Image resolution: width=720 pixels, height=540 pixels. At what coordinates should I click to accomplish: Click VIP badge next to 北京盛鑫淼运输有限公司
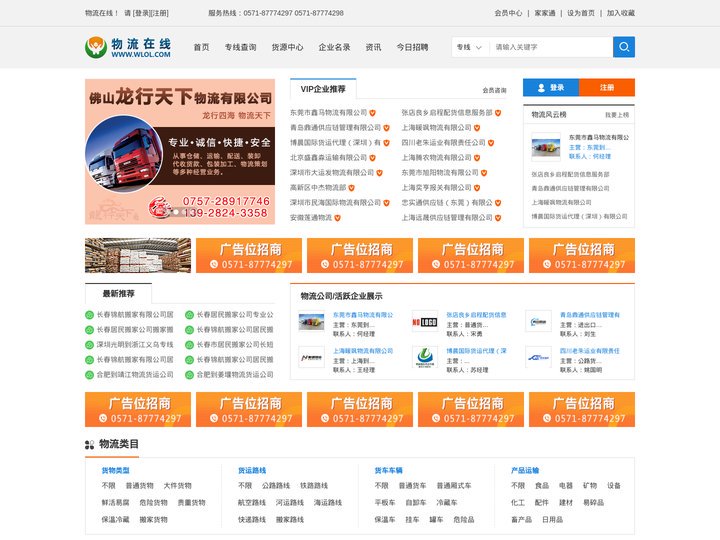372,158
